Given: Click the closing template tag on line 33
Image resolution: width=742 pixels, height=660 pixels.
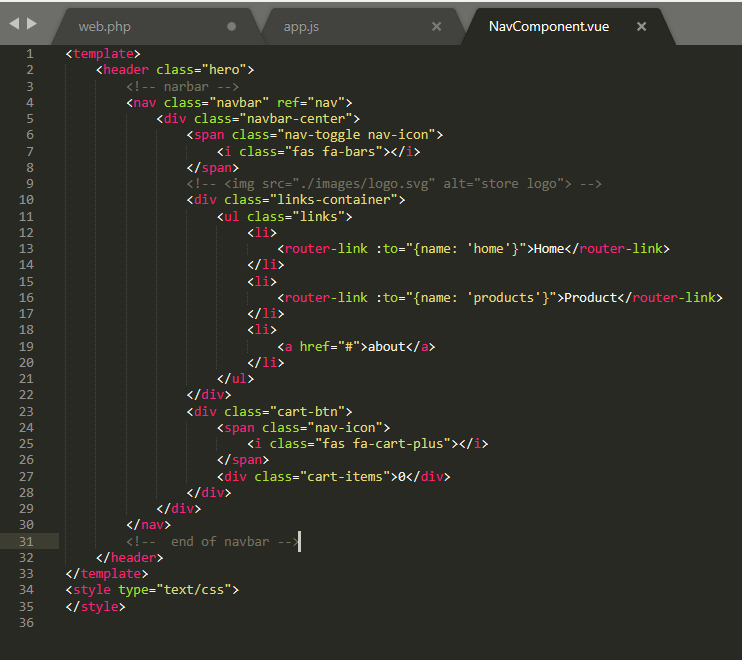Looking at the screenshot, I should pos(107,574).
